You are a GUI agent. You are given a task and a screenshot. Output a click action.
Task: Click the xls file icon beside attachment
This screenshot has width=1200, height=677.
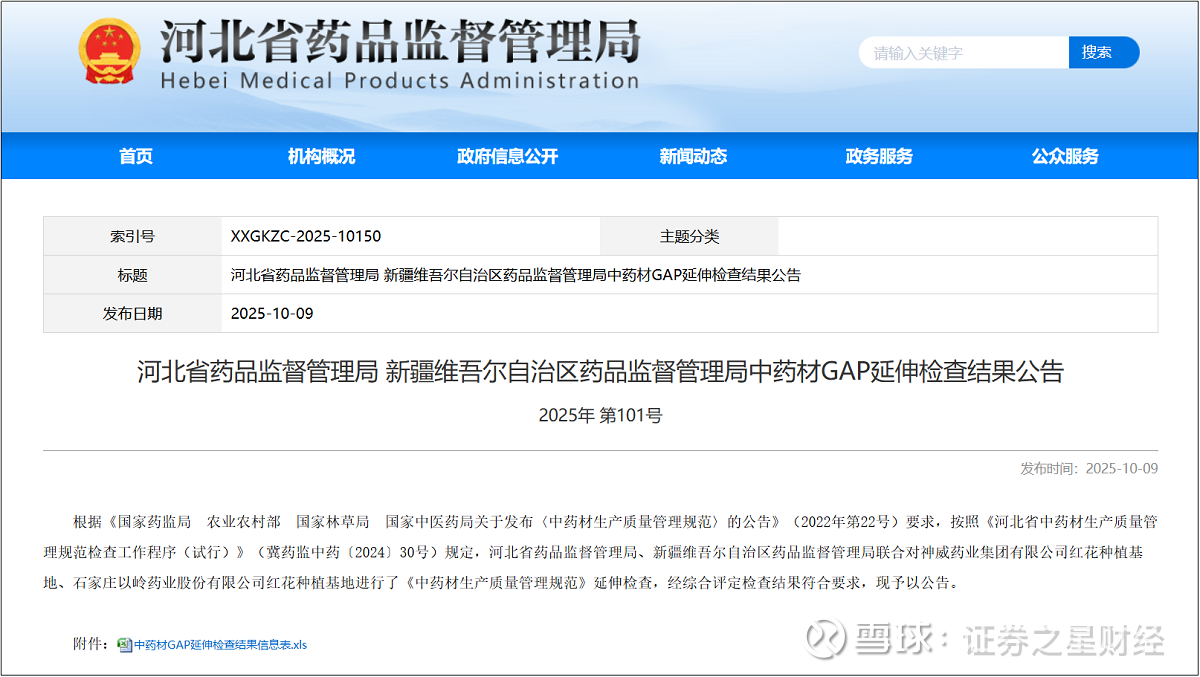point(125,645)
